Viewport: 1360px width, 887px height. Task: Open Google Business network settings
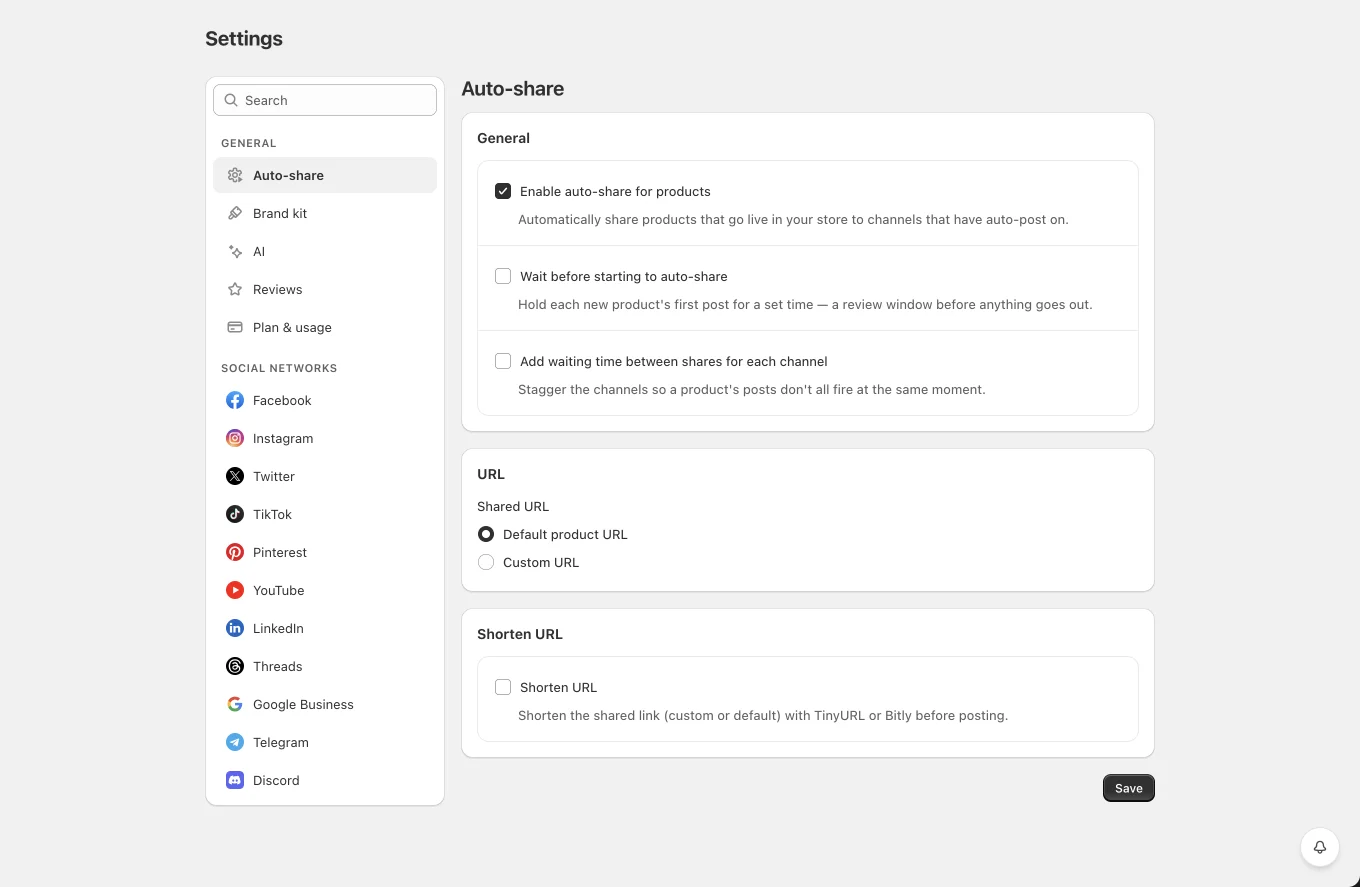325,704
